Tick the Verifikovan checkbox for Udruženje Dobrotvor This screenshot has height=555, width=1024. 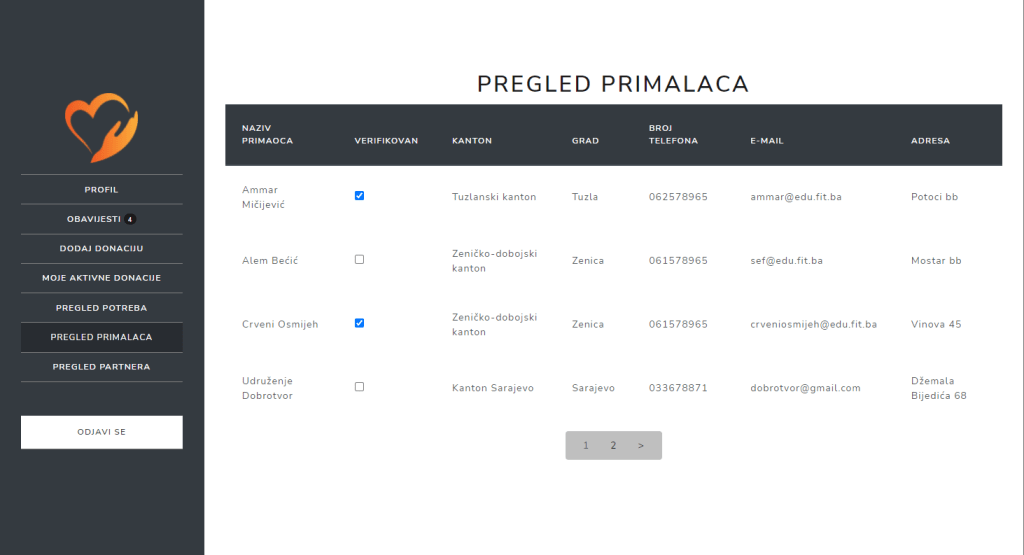(360, 386)
